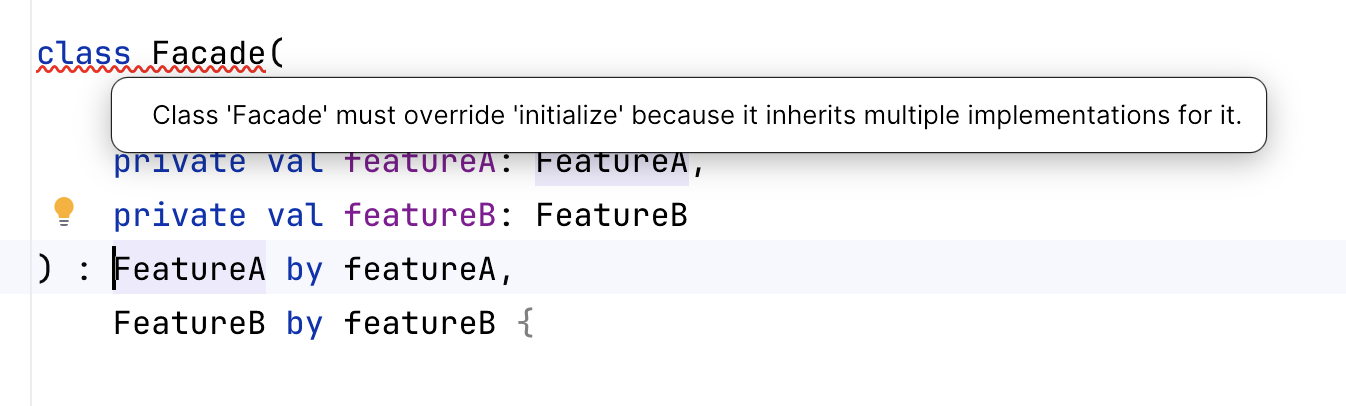1346x406 pixels.
Task: Click the 'by' keyword before featureA delegate
Action: click(x=304, y=269)
